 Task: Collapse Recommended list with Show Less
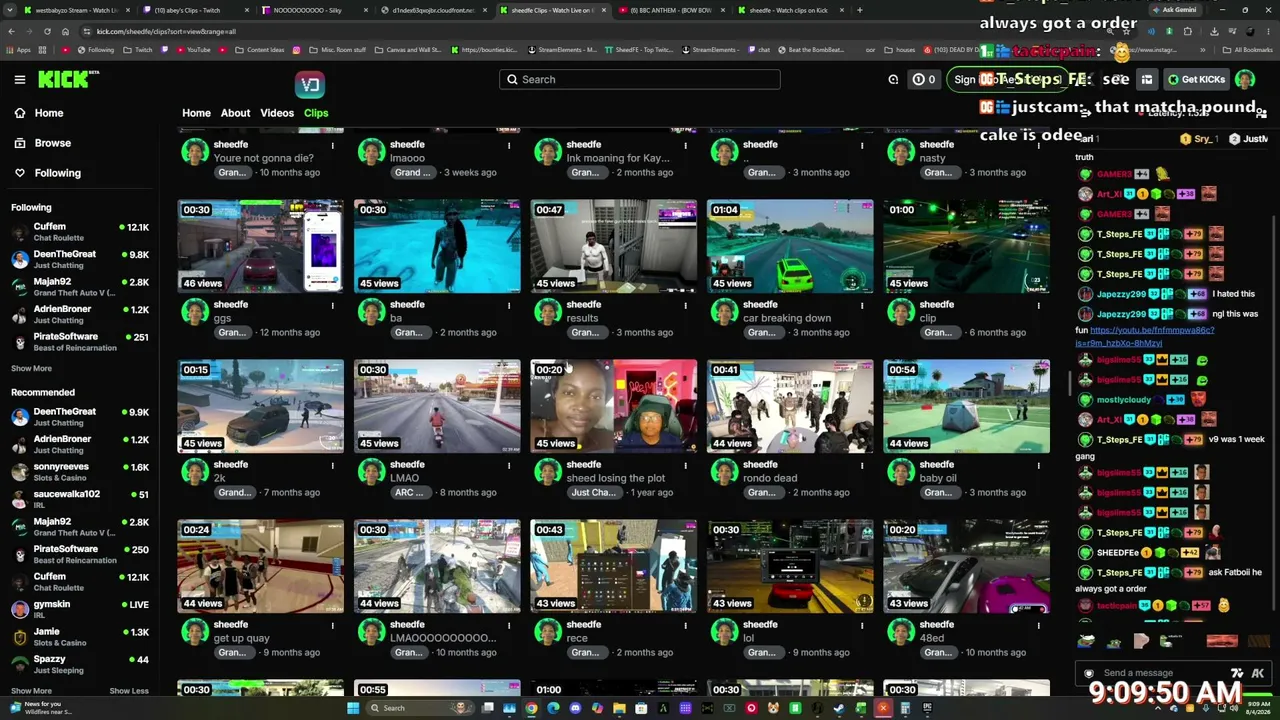tap(129, 691)
